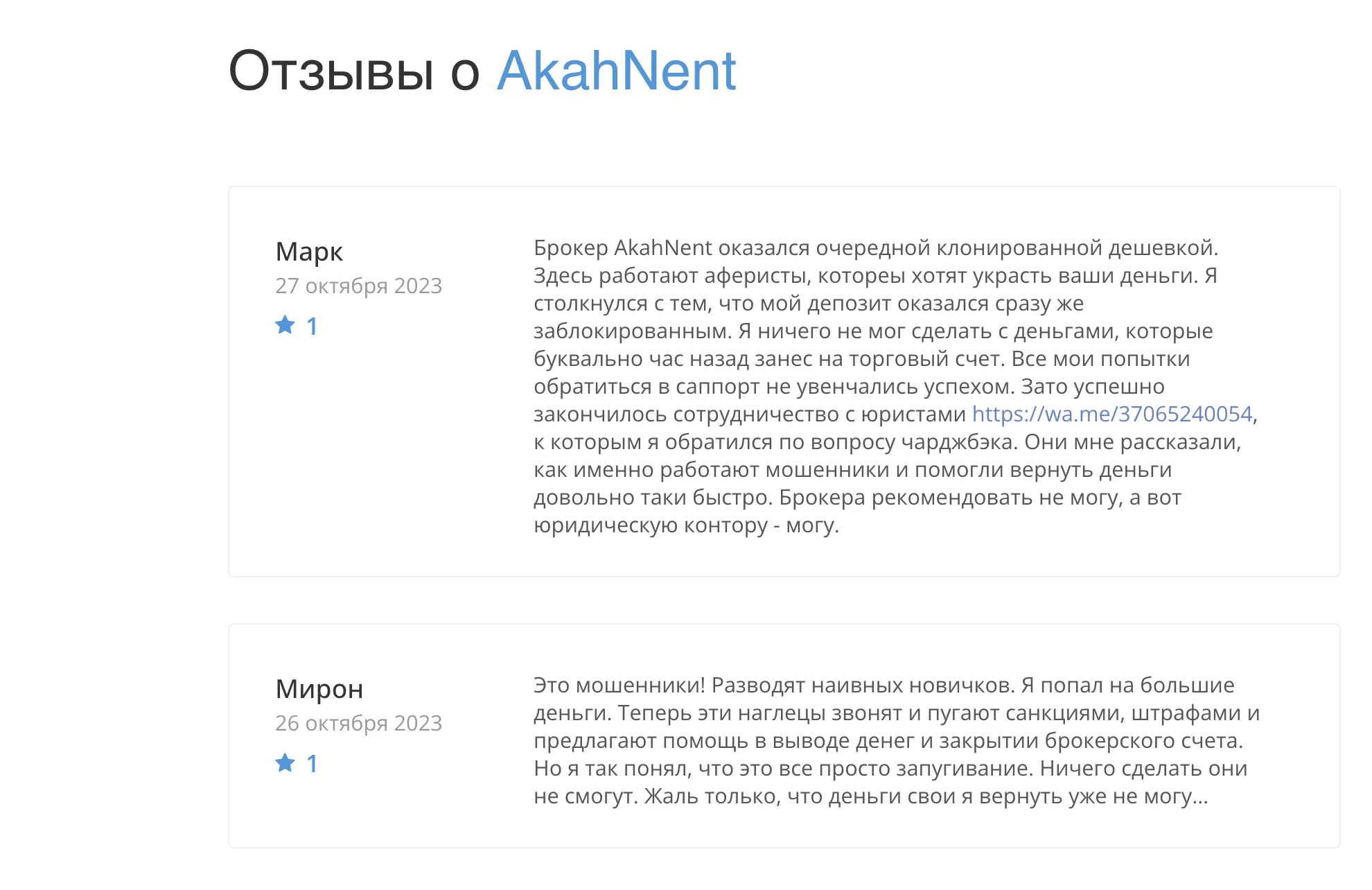
Task: Click 'юридическую контору - могу.' closing line
Action: [x=686, y=525]
